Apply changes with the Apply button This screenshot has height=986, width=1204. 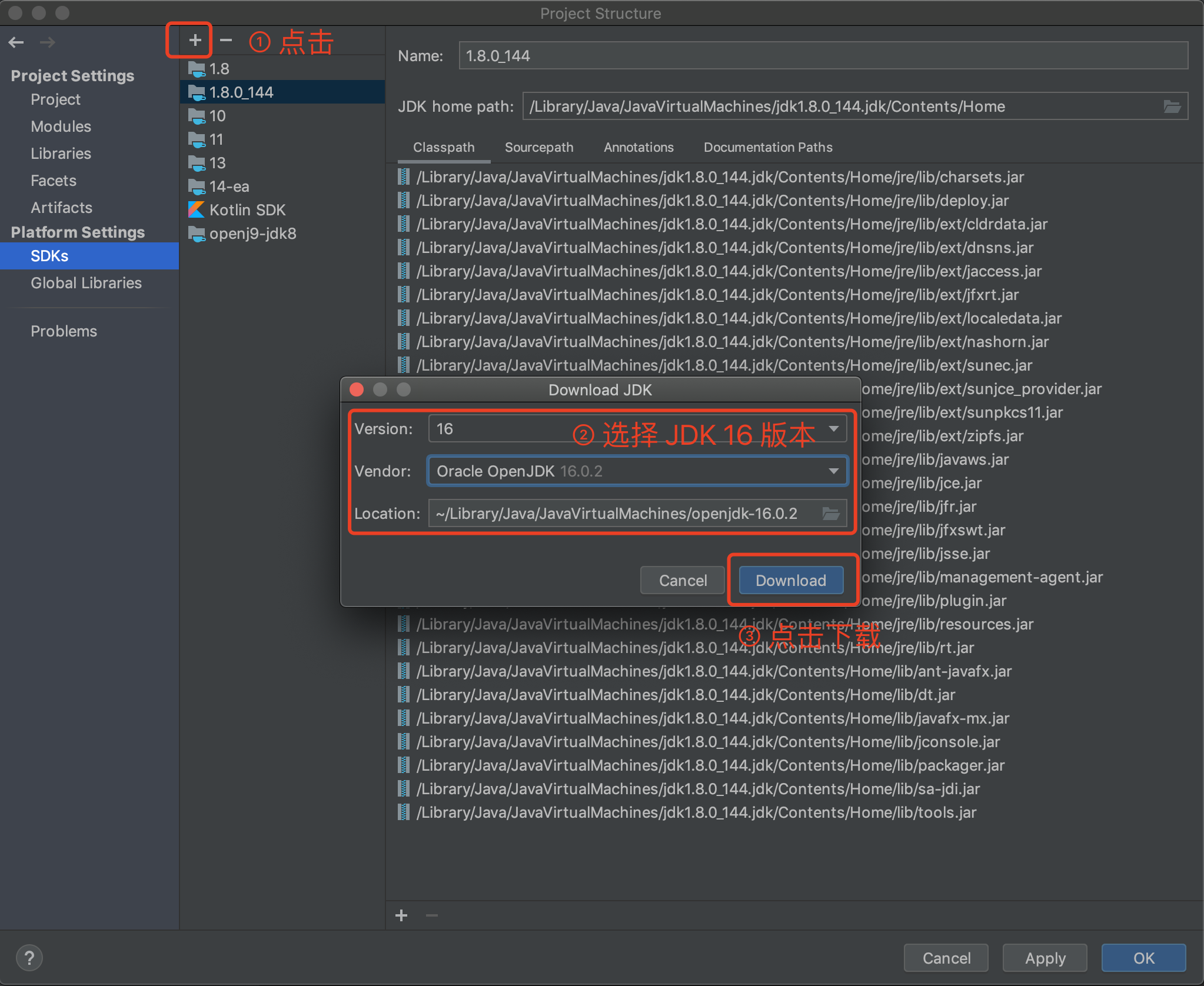(1044, 958)
